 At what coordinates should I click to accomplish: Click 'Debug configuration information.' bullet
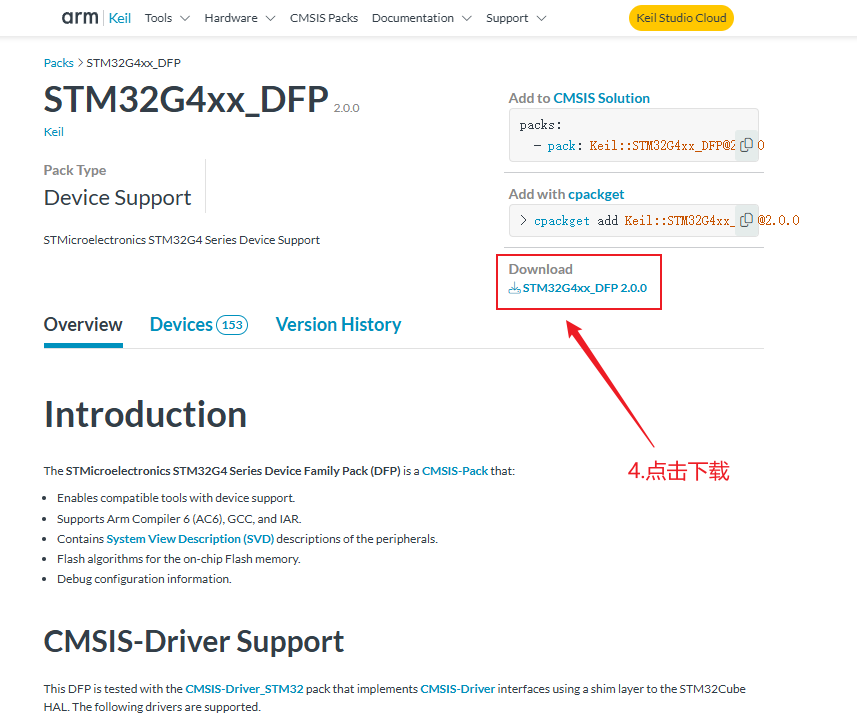144,579
